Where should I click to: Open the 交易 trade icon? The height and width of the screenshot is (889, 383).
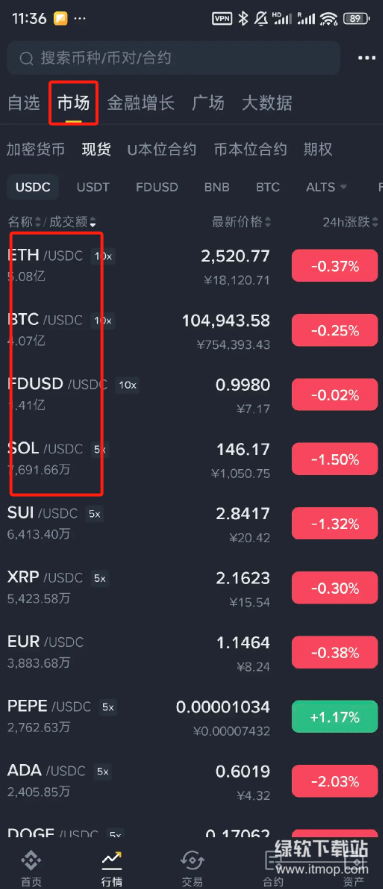192,861
